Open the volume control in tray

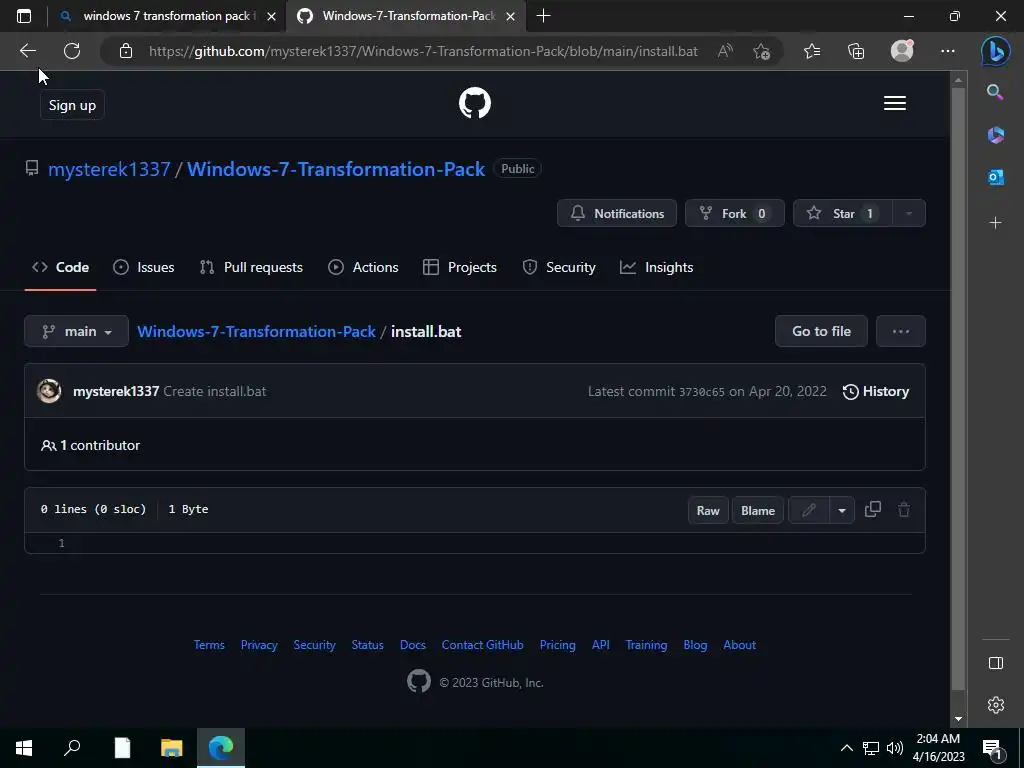[894, 748]
